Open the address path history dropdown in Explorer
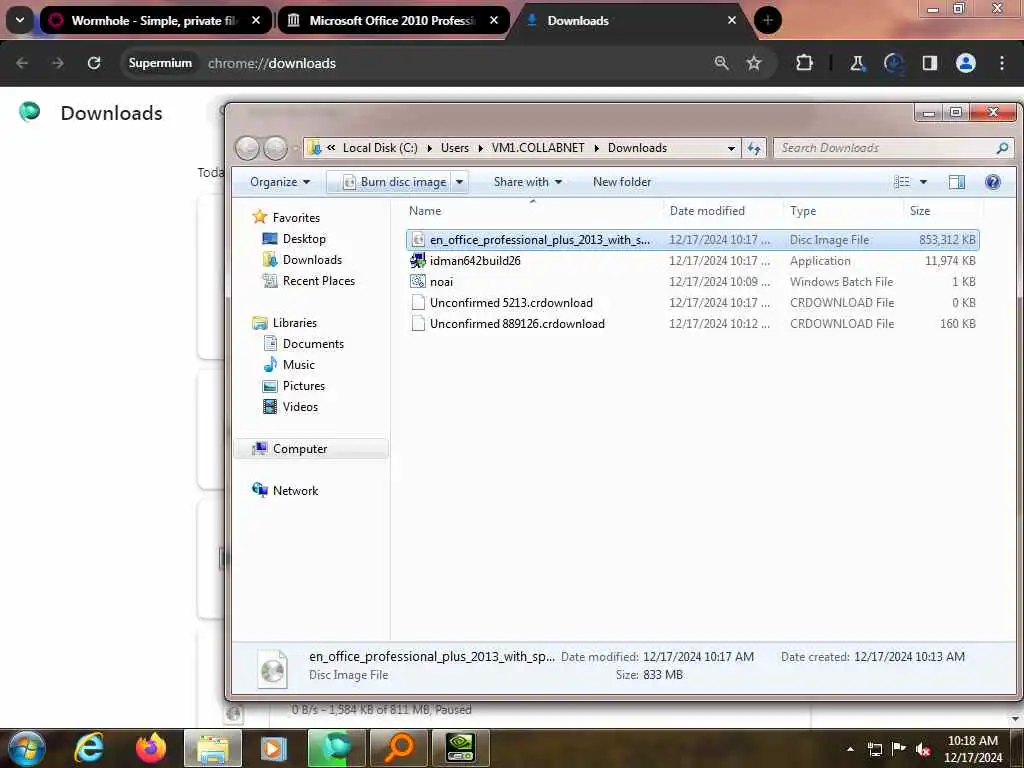 pyautogui.click(x=731, y=148)
